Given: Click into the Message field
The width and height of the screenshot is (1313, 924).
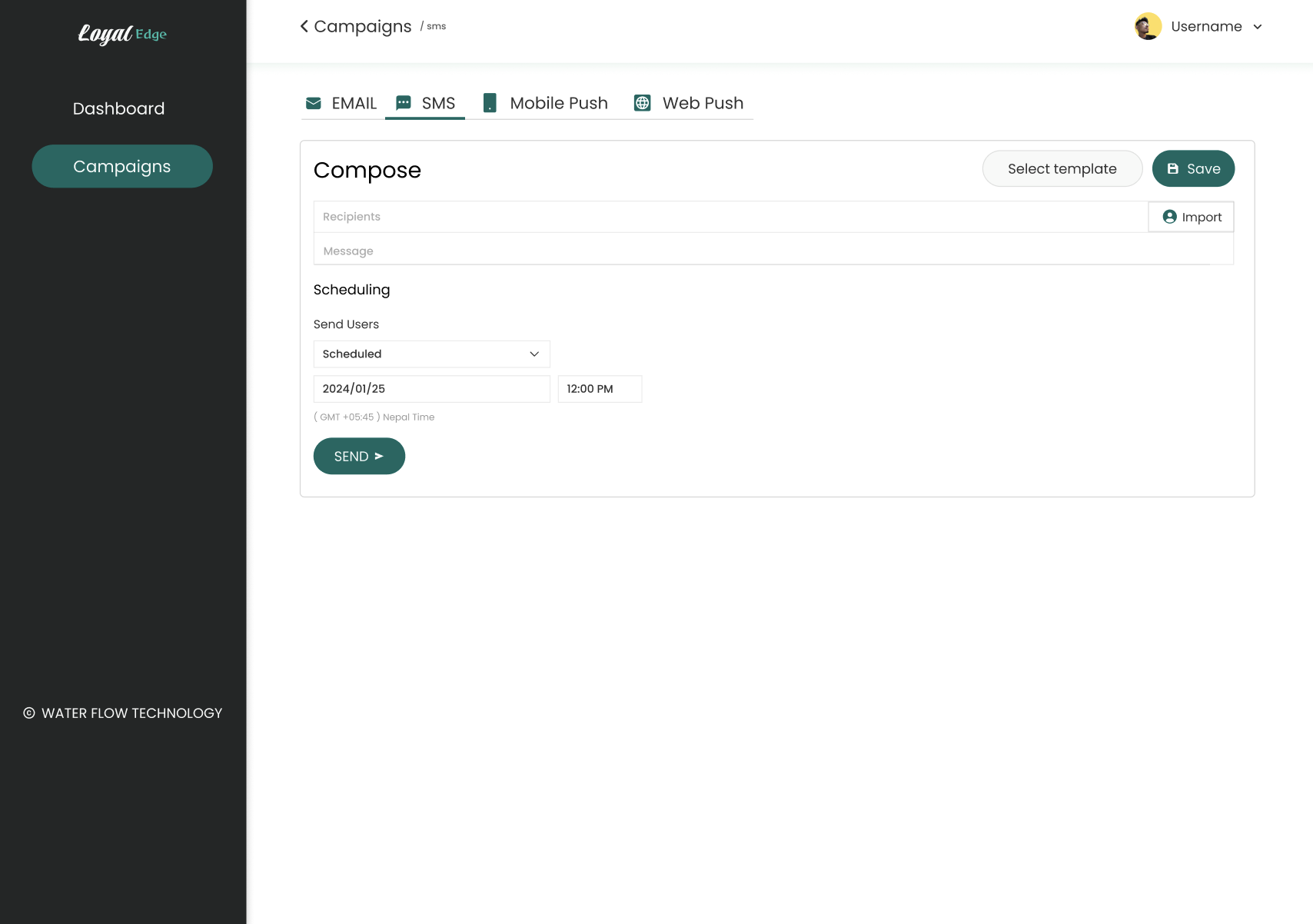Looking at the screenshot, I should pos(773,249).
